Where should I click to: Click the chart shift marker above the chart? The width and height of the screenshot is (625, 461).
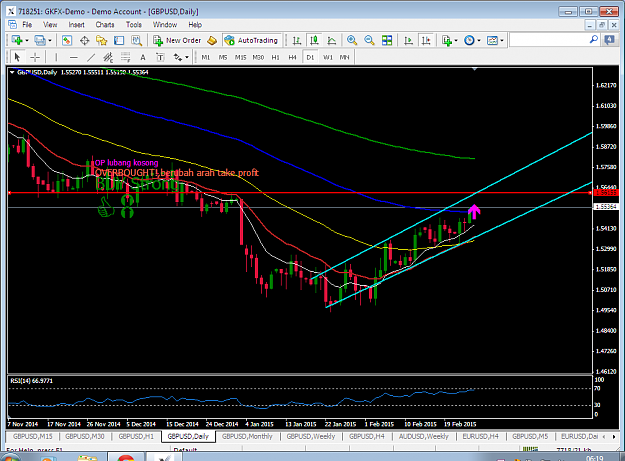coord(474,69)
